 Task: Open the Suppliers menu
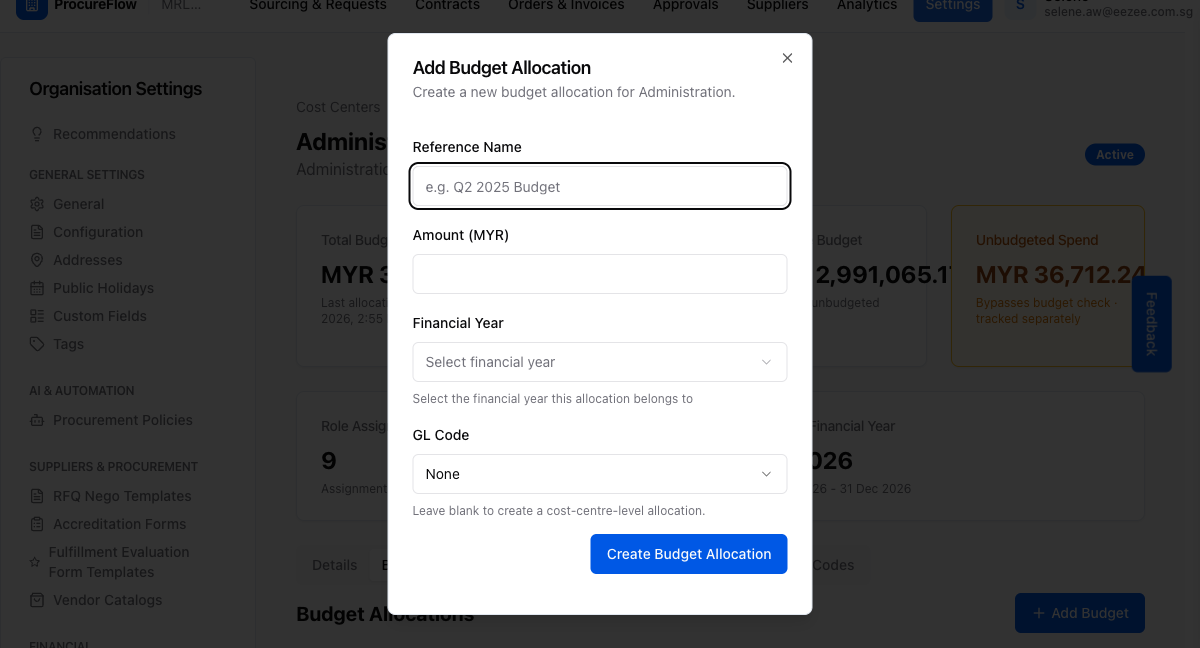[777, 6]
